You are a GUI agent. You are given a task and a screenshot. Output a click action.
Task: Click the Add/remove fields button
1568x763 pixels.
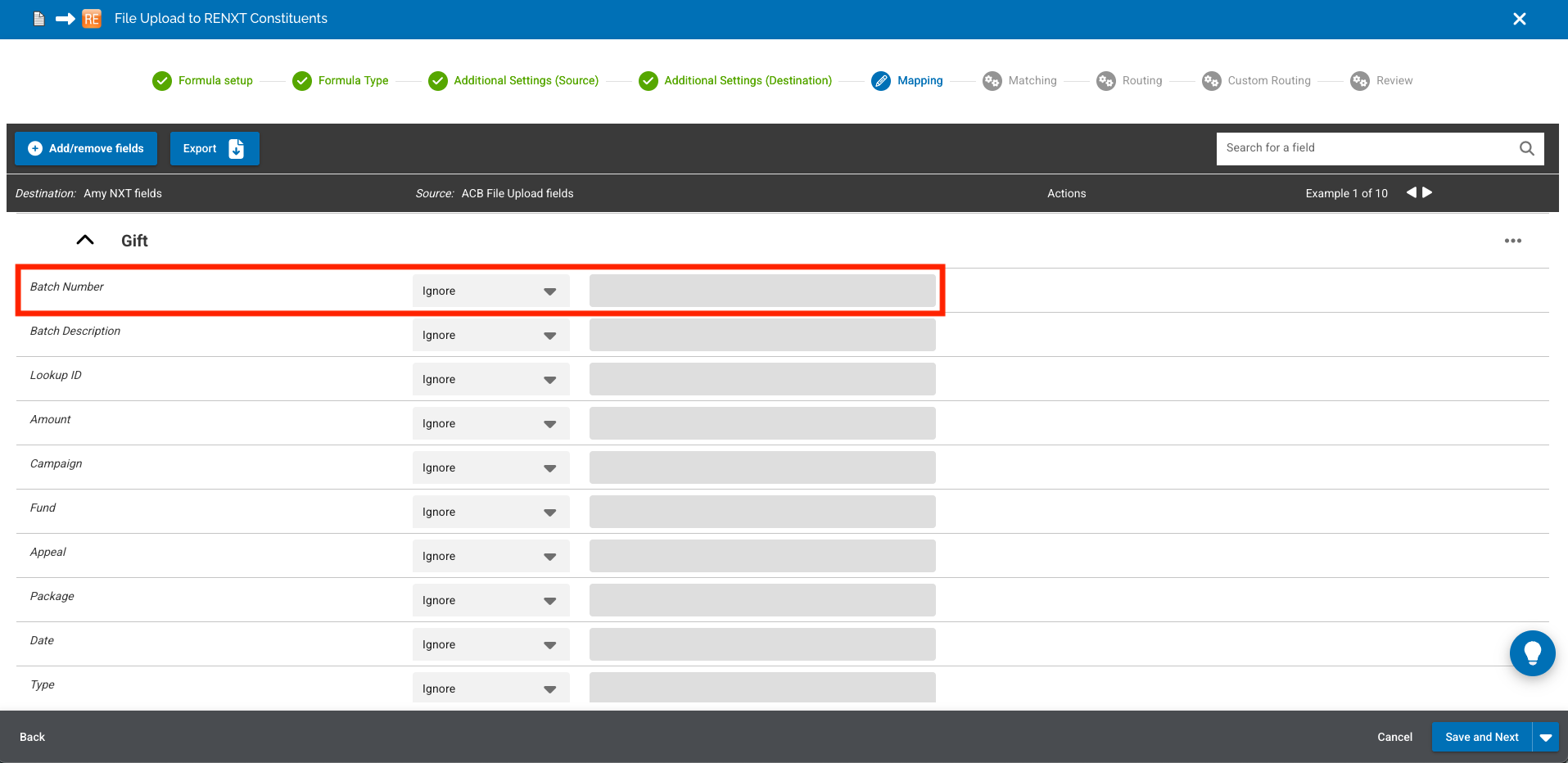tap(85, 148)
